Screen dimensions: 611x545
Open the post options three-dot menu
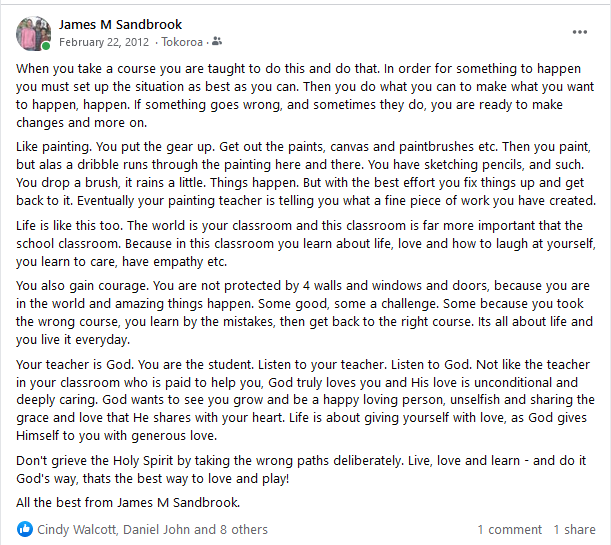(580, 32)
